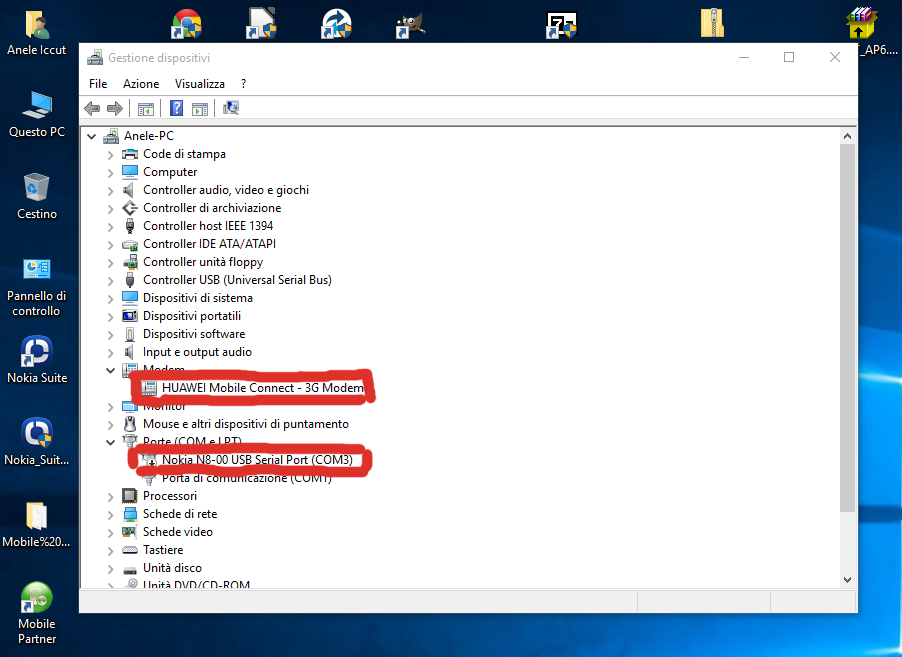This screenshot has height=657, width=902.
Task: Select the Processori chip icon
Action: 130,496
